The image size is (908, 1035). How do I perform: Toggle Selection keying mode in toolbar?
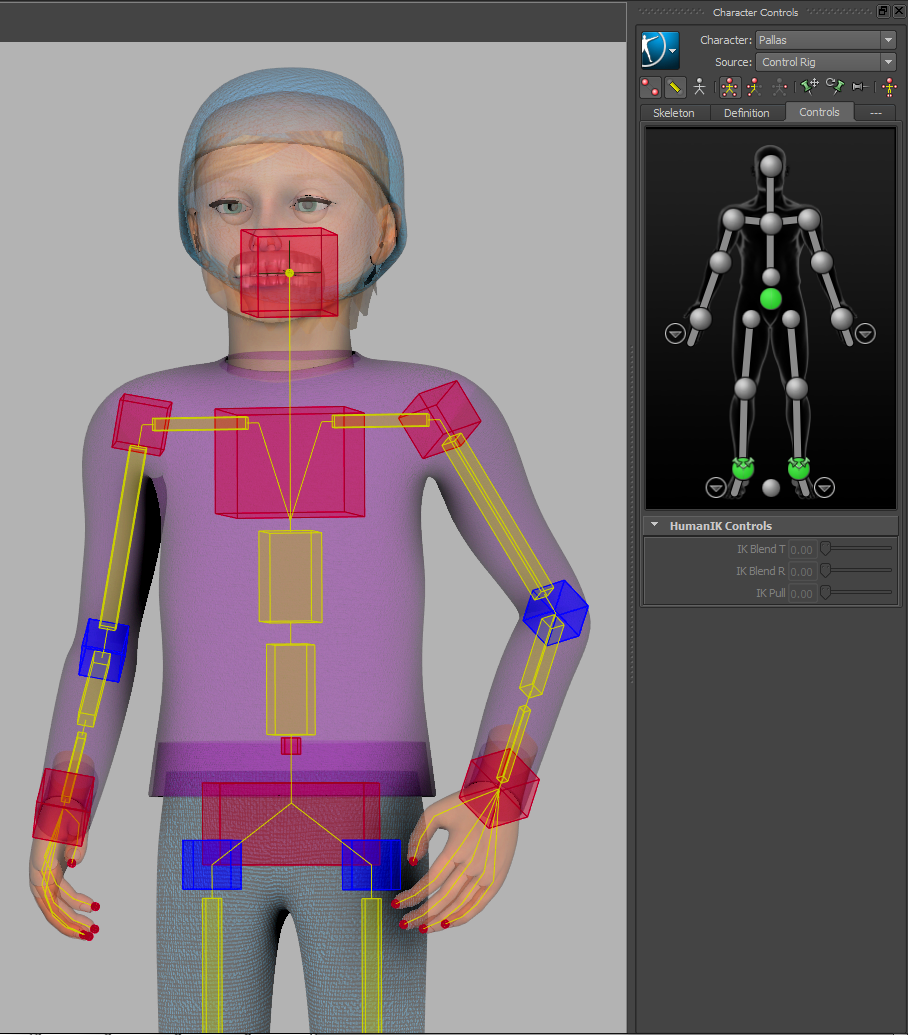(x=779, y=87)
